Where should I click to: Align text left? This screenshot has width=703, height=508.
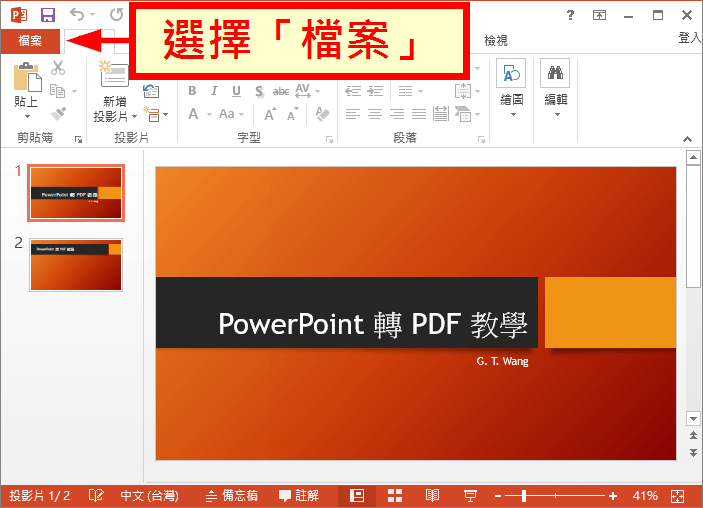tap(353, 114)
